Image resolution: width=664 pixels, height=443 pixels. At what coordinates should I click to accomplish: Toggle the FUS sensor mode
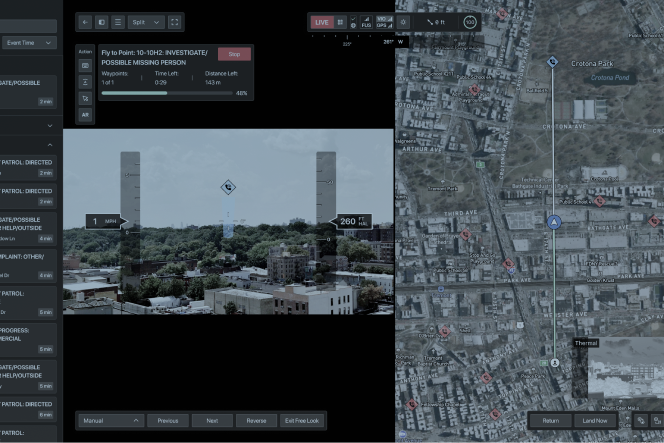click(x=366, y=21)
